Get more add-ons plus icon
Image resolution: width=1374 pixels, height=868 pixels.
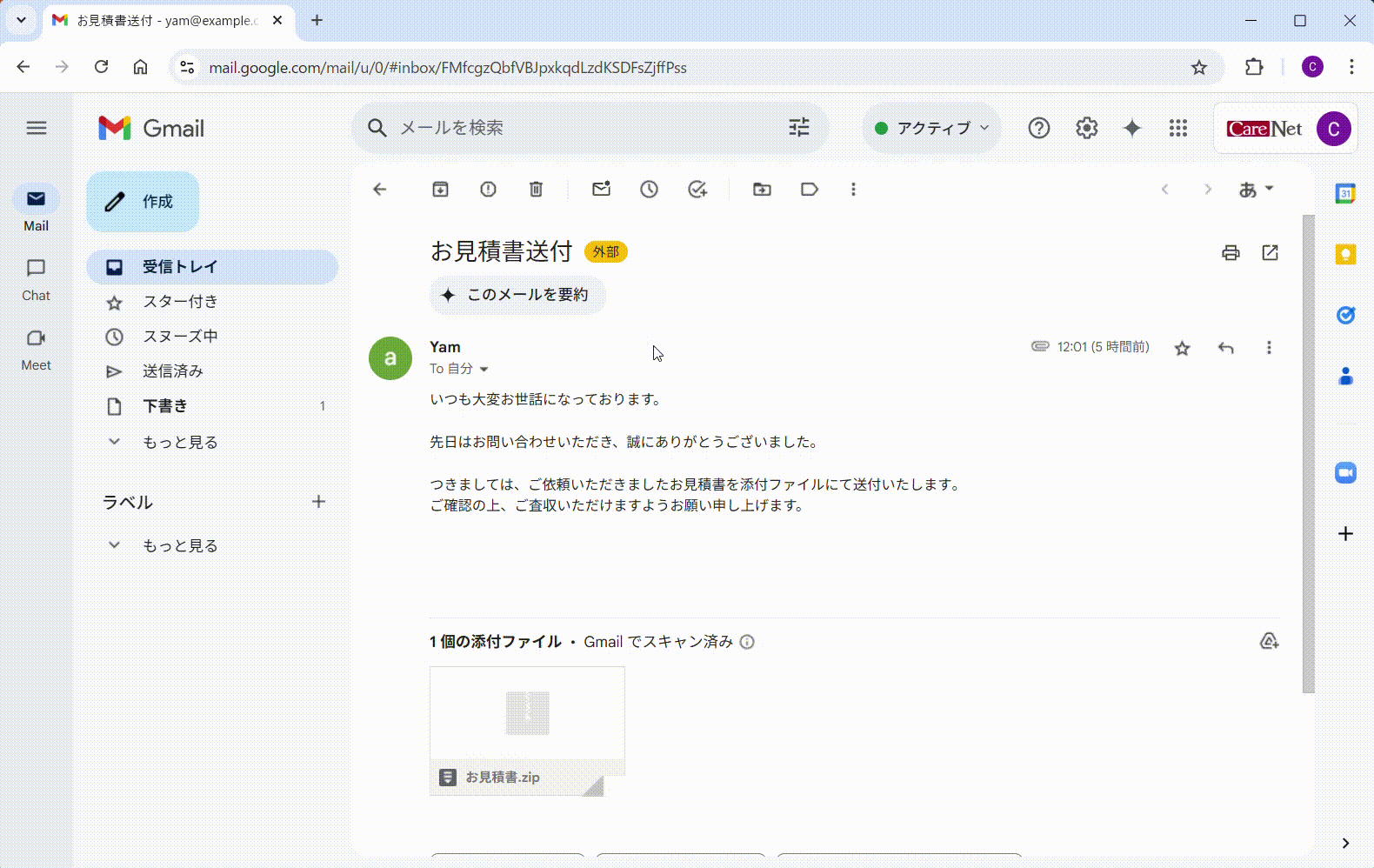pos(1345,533)
